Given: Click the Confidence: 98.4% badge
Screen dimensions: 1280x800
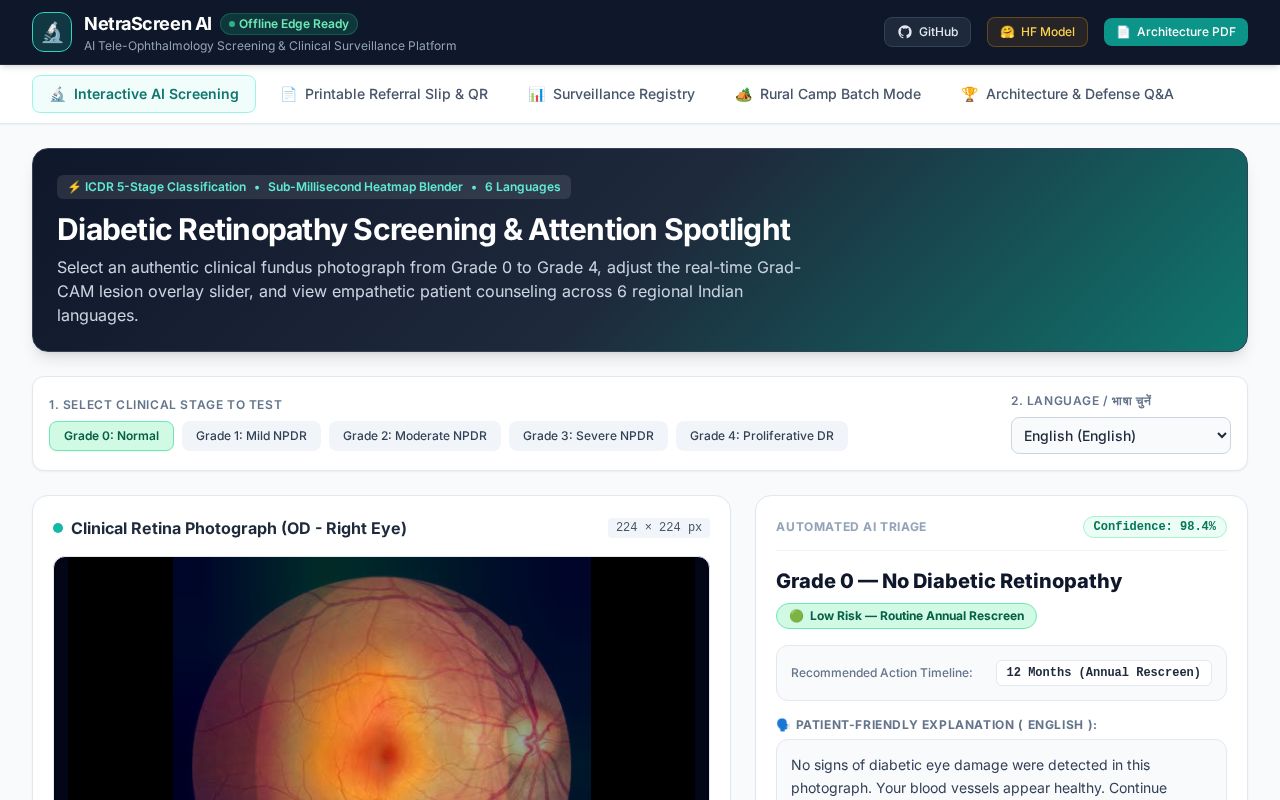Looking at the screenshot, I should coord(1155,527).
